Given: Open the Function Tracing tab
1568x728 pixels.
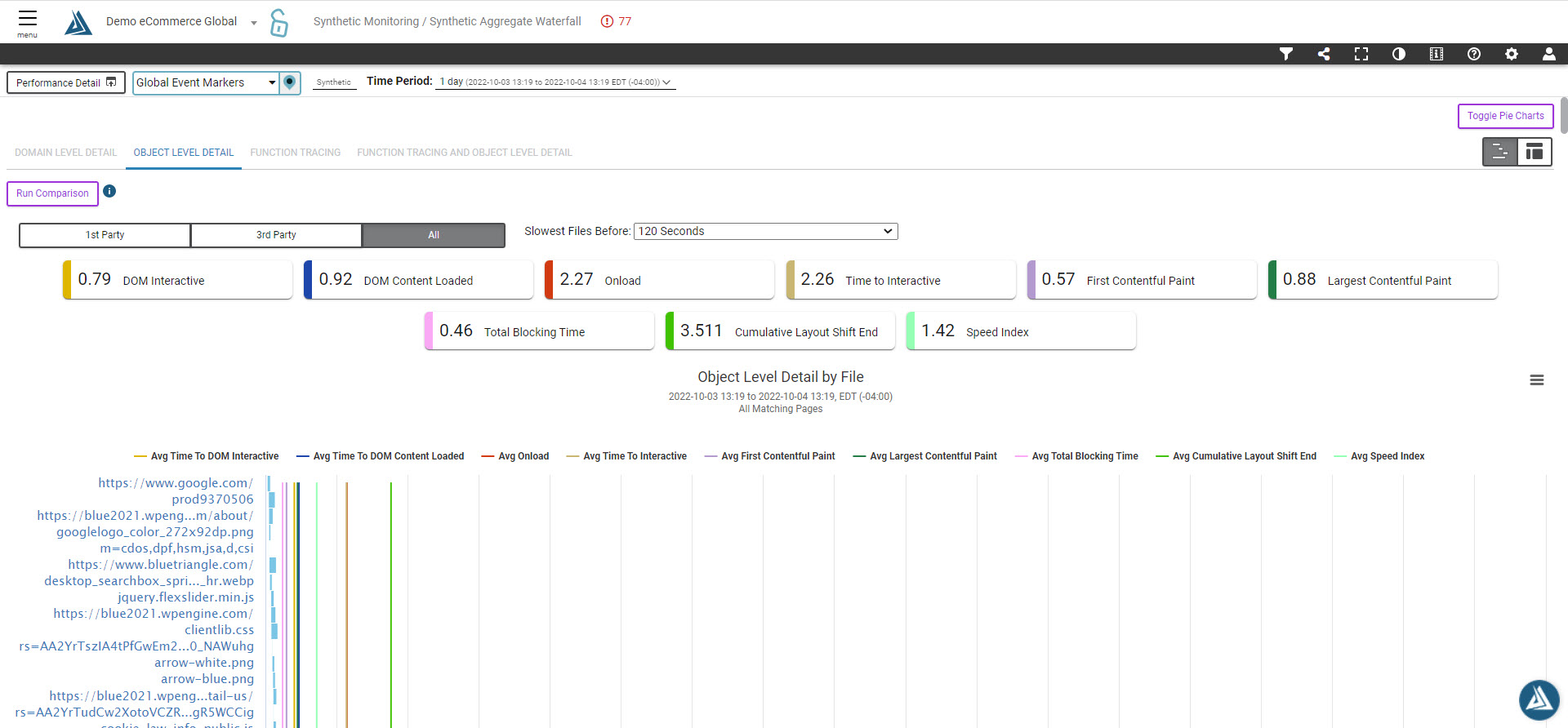Looking at the screenshot, I should pos(295,153).
